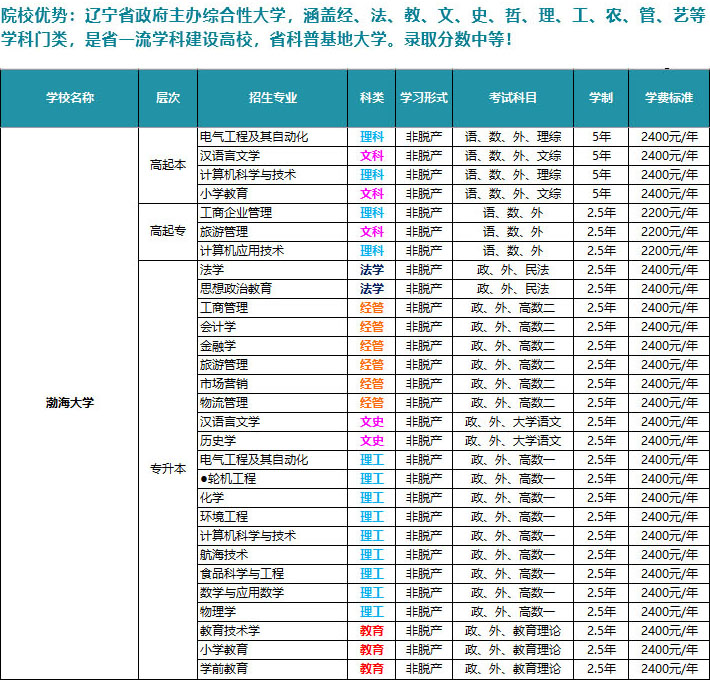Click the 工商管理 major cell

coord(273,308)
